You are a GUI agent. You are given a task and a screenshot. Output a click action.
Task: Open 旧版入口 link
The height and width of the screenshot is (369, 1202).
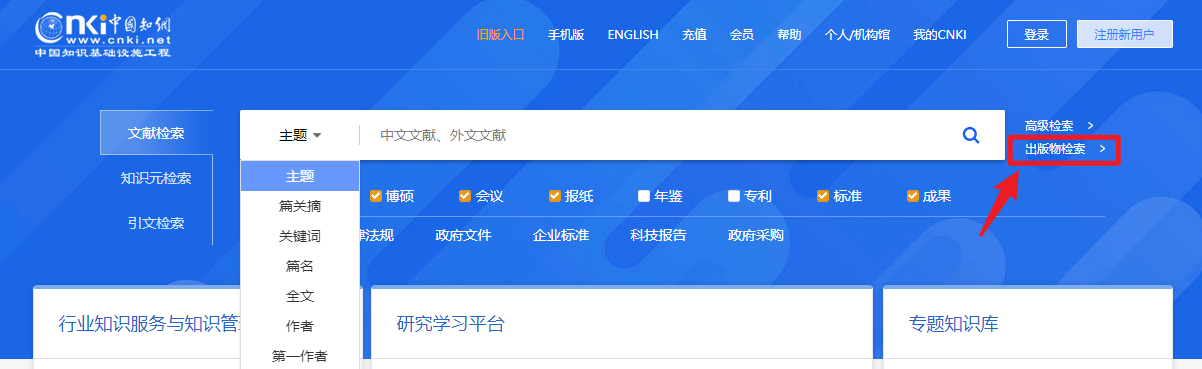coord(500,35)
